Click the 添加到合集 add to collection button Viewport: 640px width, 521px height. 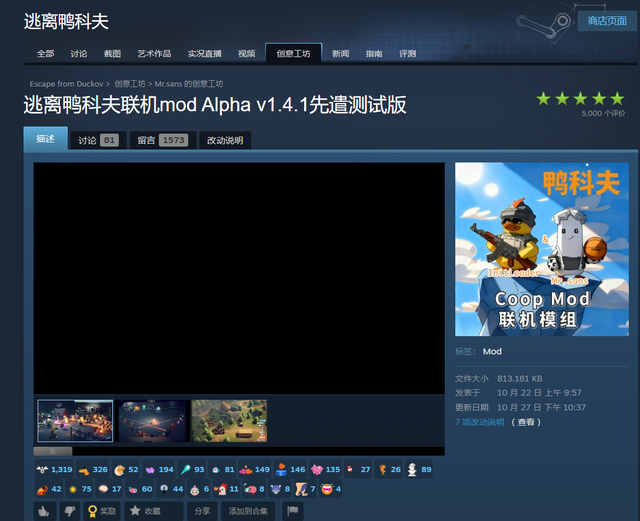click(x=248, y=511)
